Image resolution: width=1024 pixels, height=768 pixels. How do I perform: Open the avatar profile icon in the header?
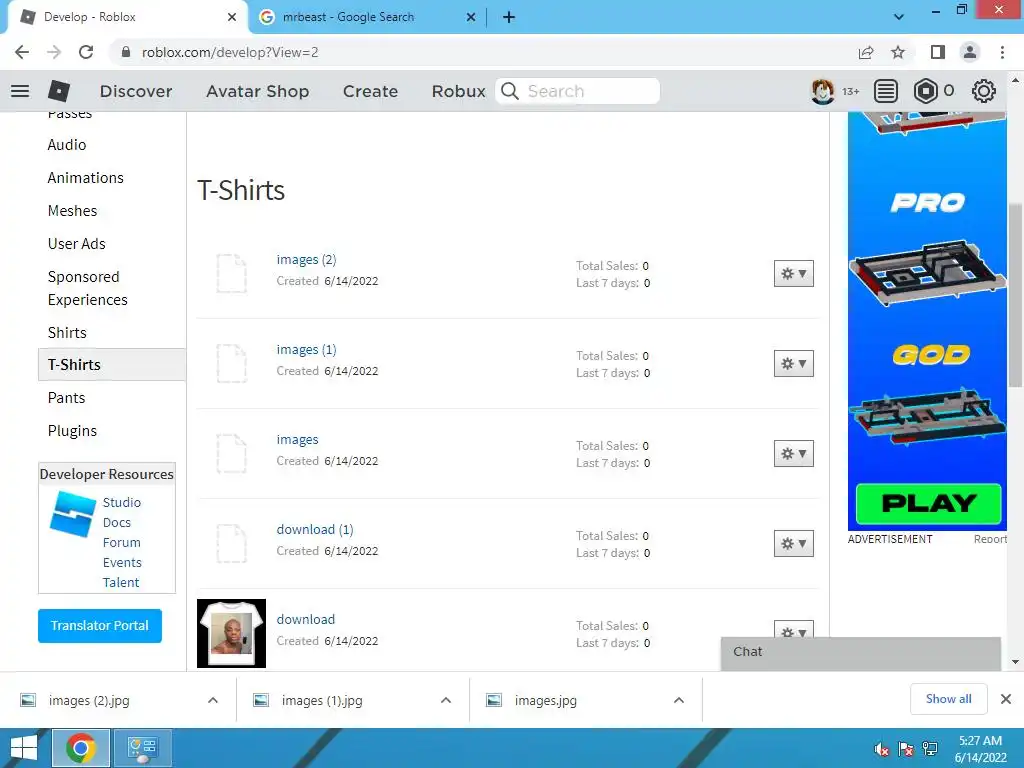click(x=822, y=91)
